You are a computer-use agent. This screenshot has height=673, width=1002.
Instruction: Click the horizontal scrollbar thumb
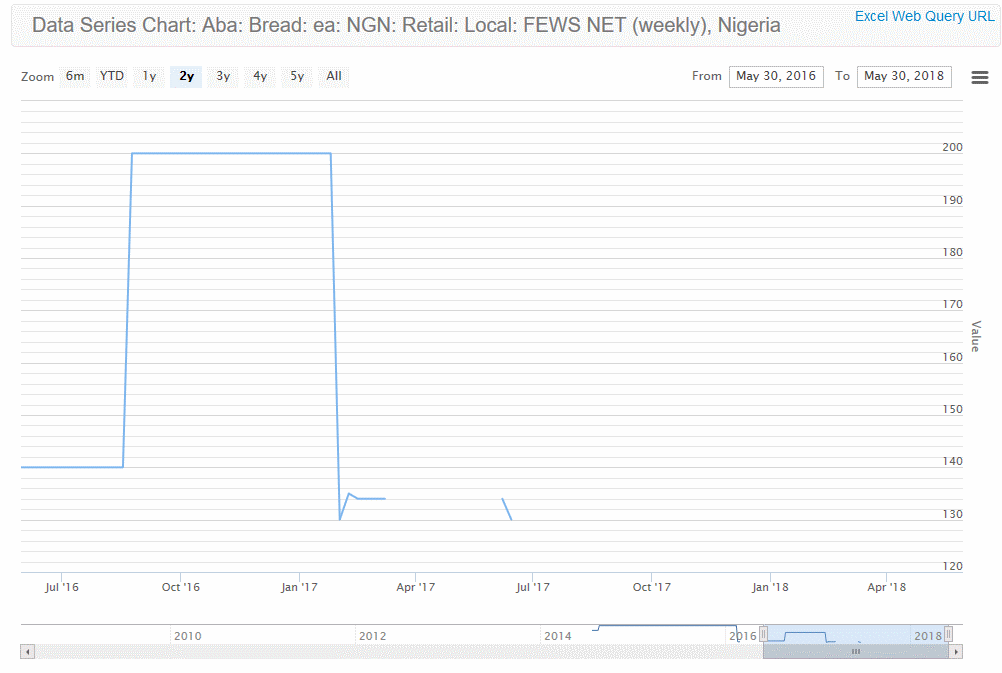pyautogui.click(x=855, y=652)
